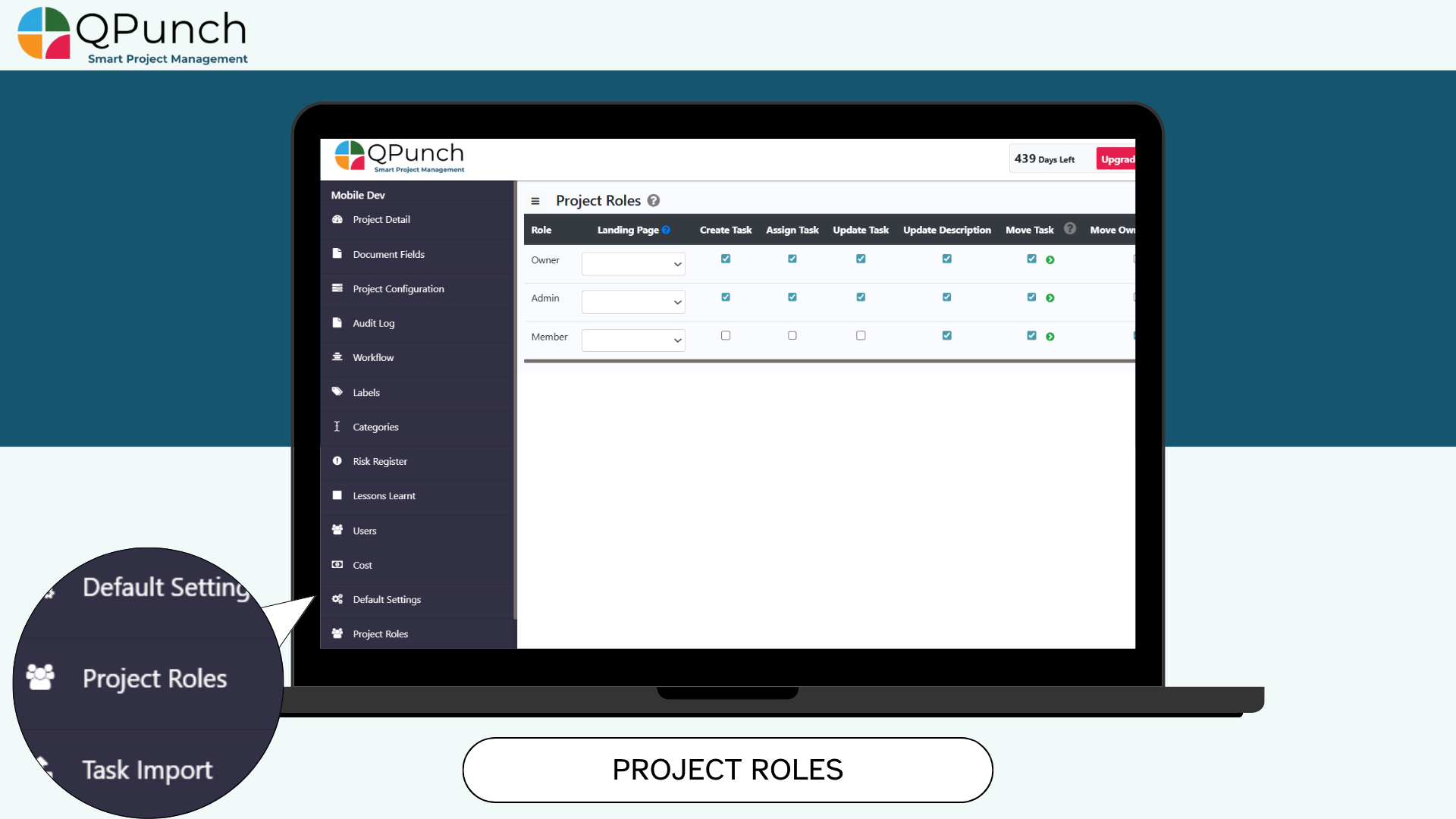Click the Audit Log document icon
Screen dimensions: 1456x819
pos(337,322)
